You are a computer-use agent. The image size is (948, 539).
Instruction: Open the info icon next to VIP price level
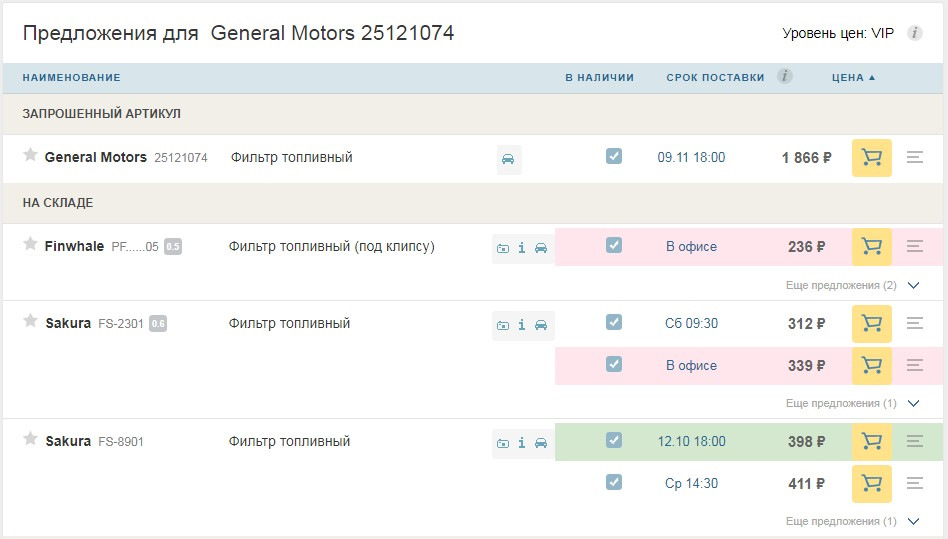(914, 33)
